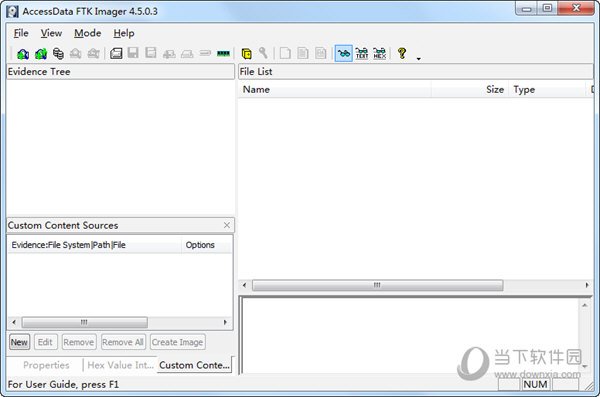Click Evidence:File System|Path|File column header
The height and width of the screenshot is (397, 600).
click(x=95, y=245)
